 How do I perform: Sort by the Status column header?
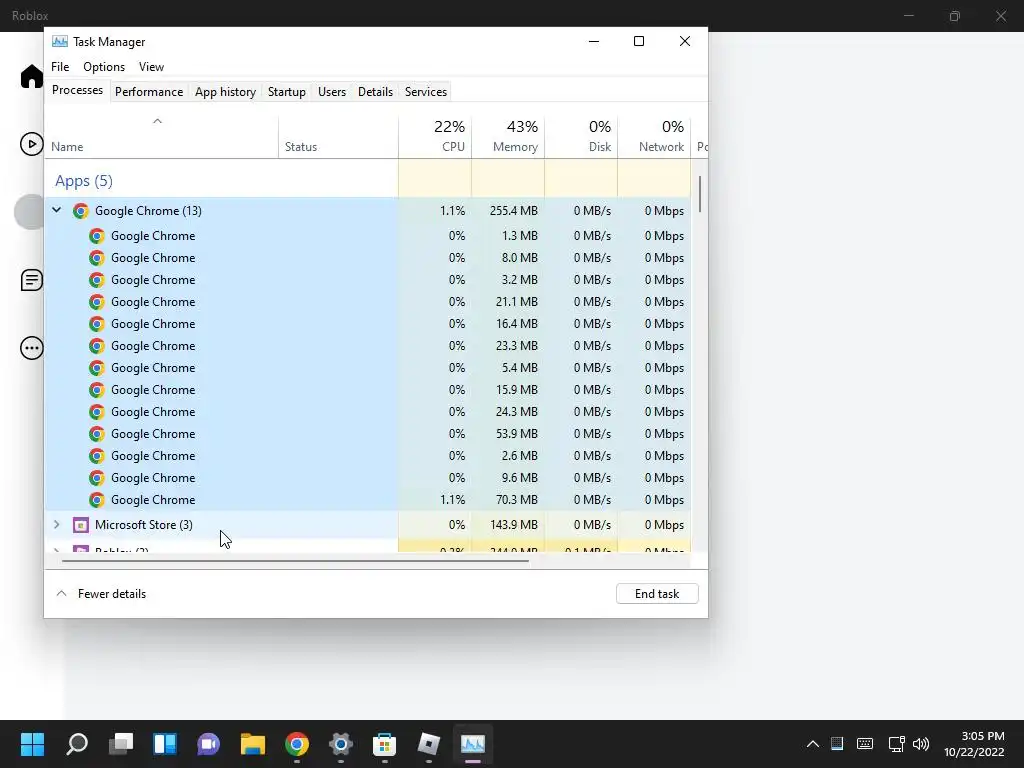pos(338,136)
